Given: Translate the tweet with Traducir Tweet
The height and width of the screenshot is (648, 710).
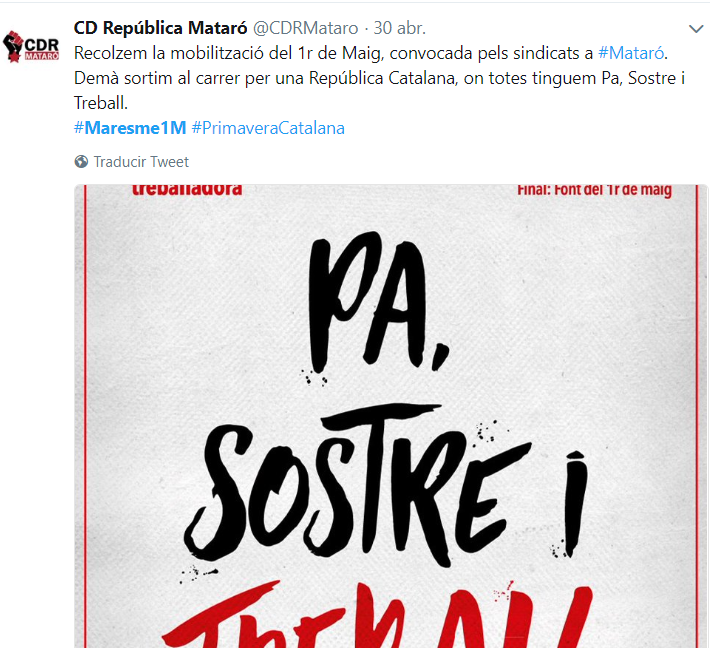Looking at the screenshot, I should tap(141, 162).
